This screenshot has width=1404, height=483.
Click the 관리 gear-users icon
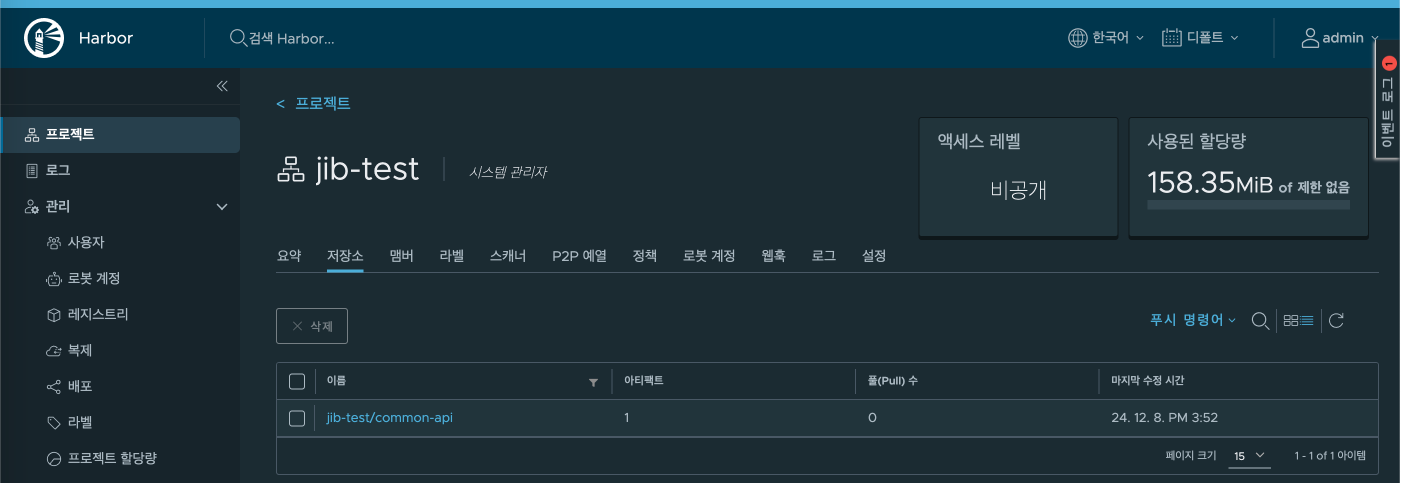click(31, 207)
